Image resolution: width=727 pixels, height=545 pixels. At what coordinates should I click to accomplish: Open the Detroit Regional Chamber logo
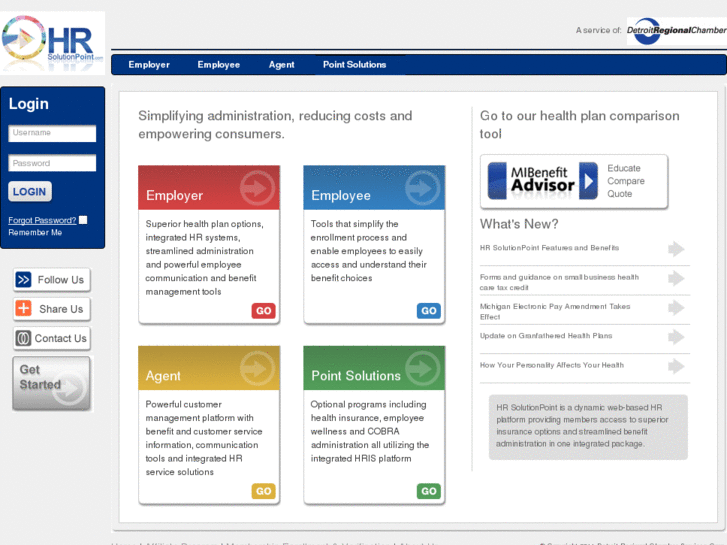[676, 31]
